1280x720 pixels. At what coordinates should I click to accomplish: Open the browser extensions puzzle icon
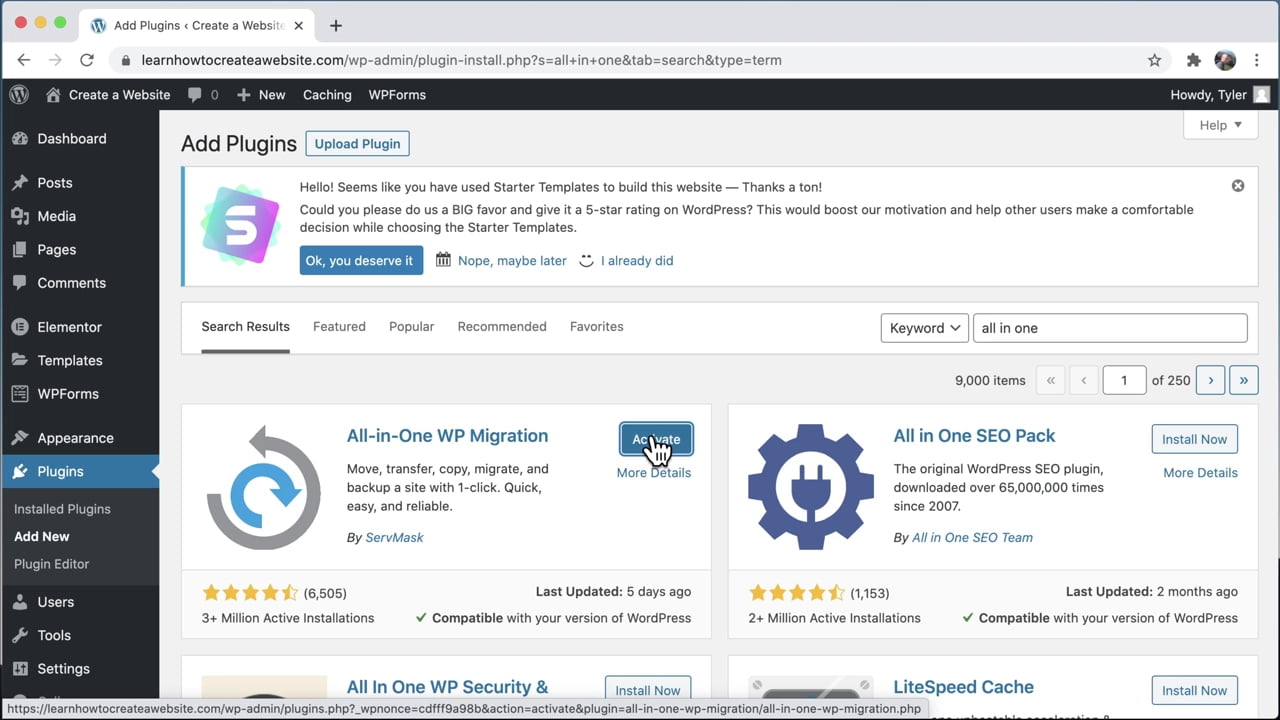click(x=1193, y=60)
